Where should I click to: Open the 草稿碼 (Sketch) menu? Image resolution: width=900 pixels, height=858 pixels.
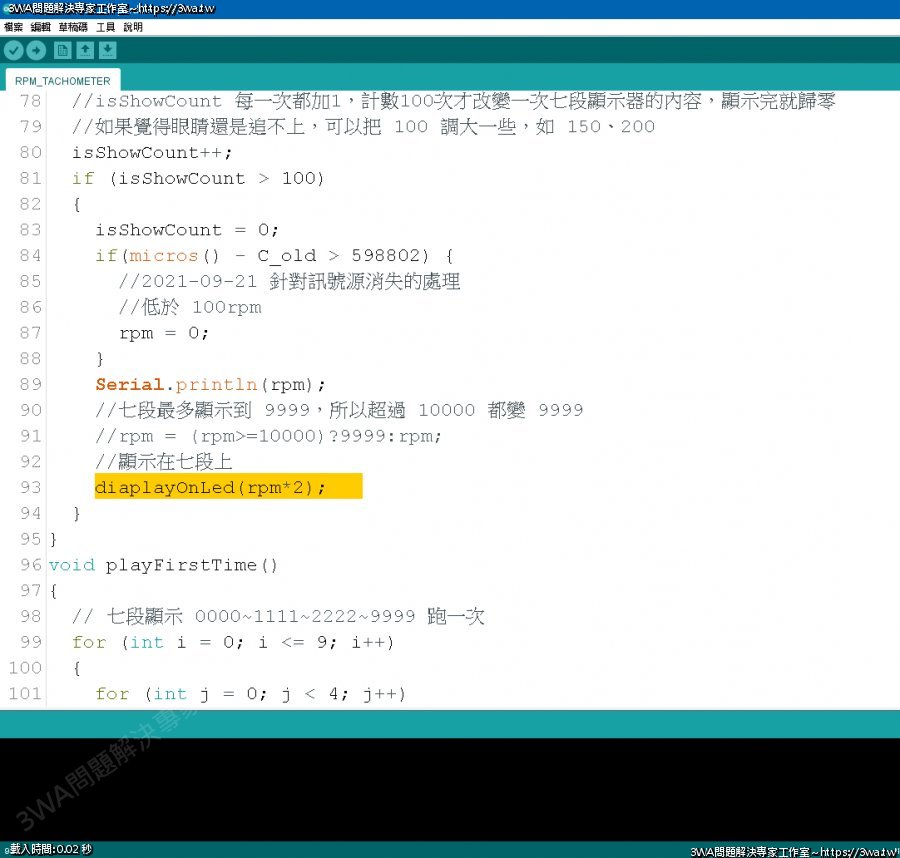pyautogui.click(x=73, y=27)
